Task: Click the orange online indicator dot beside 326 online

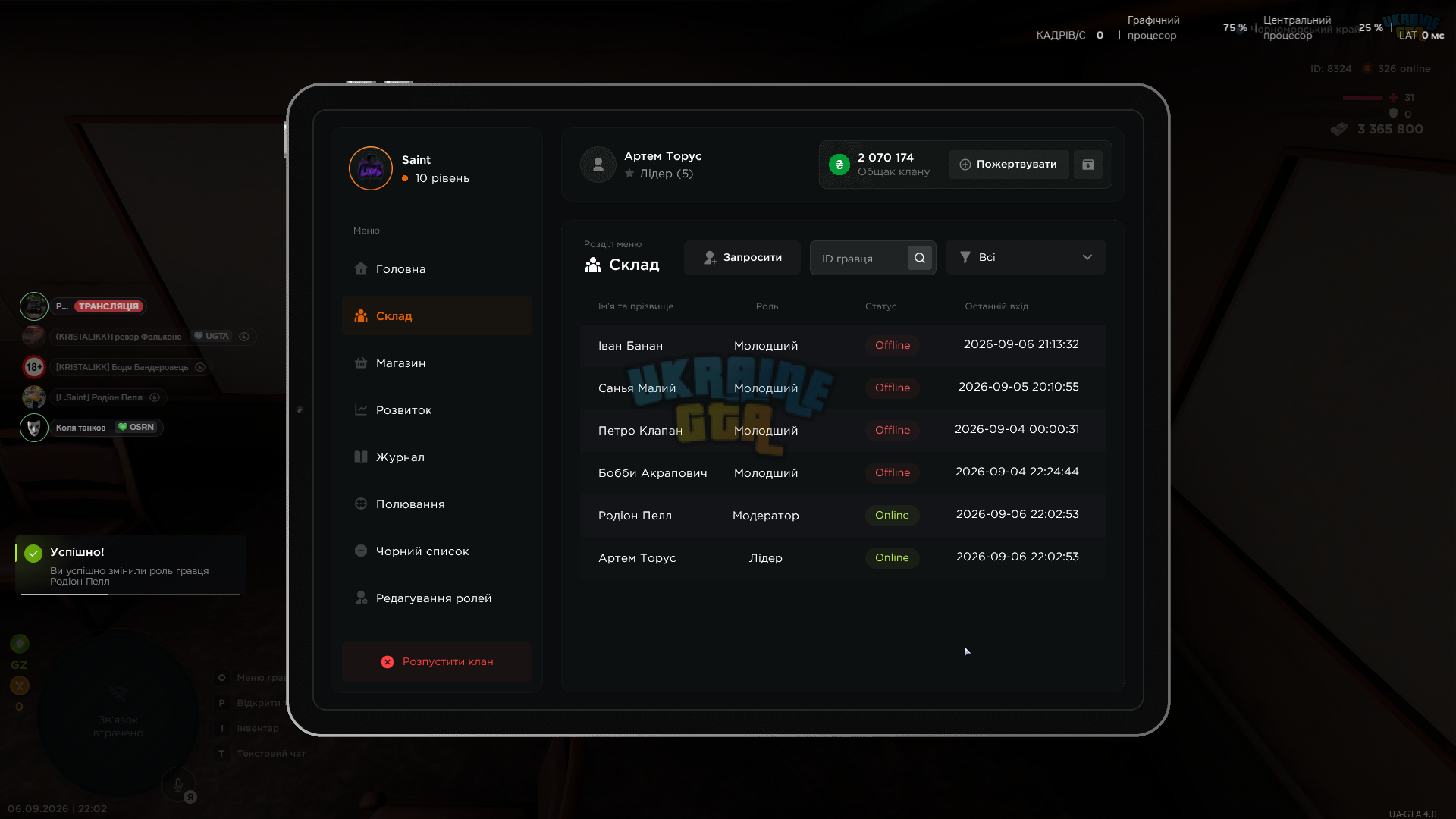Action: coord(1367,69)
